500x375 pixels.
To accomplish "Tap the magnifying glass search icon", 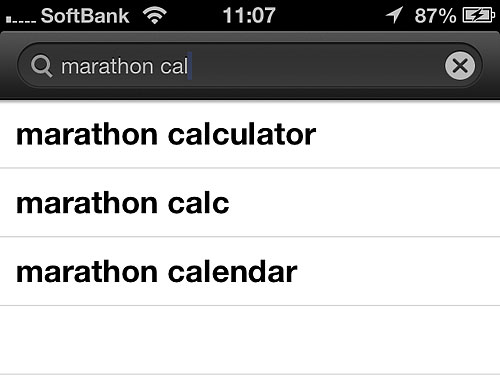I will click(41, 66).
